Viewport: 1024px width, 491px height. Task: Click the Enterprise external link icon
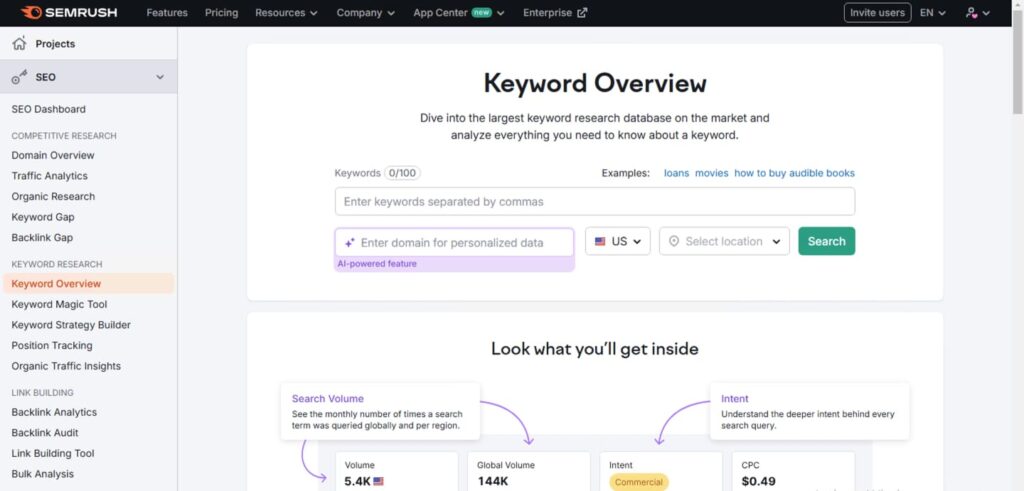point(582,12)
